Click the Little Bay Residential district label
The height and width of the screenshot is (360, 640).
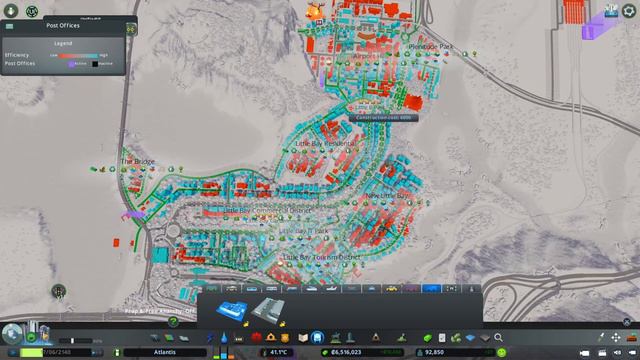pos(325,144)
